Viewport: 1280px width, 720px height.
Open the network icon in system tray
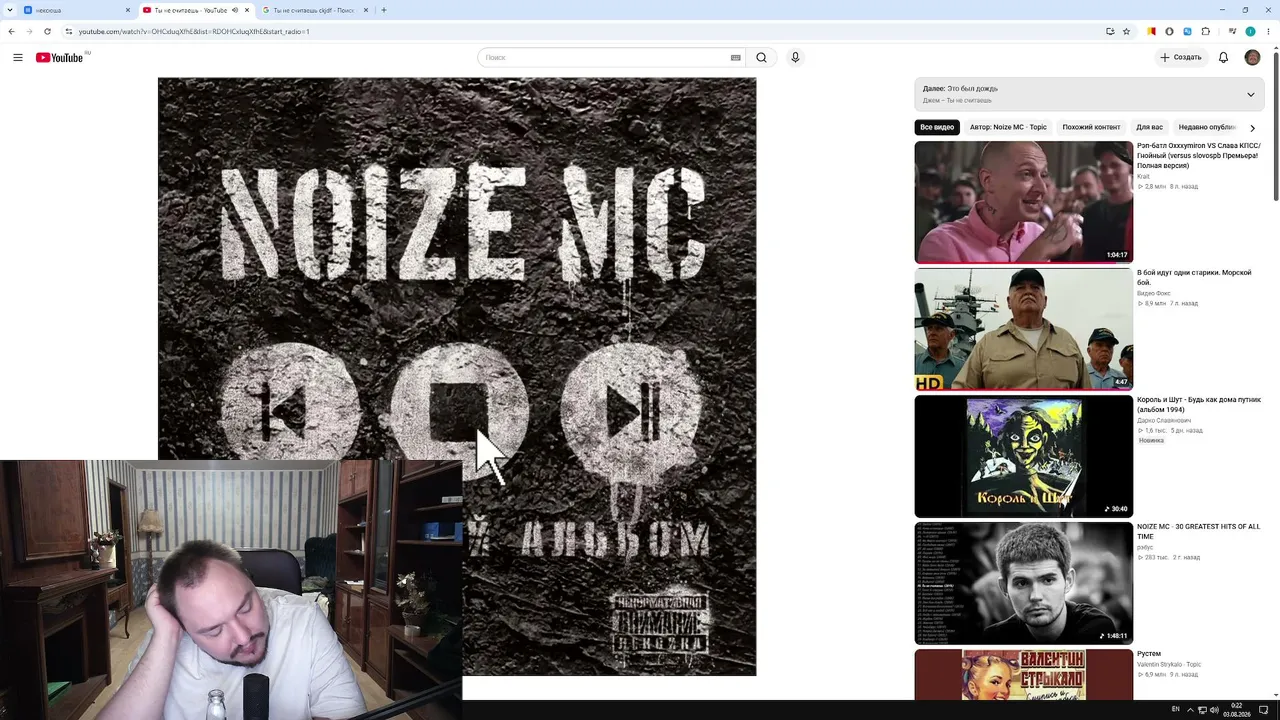(1201, 710)
